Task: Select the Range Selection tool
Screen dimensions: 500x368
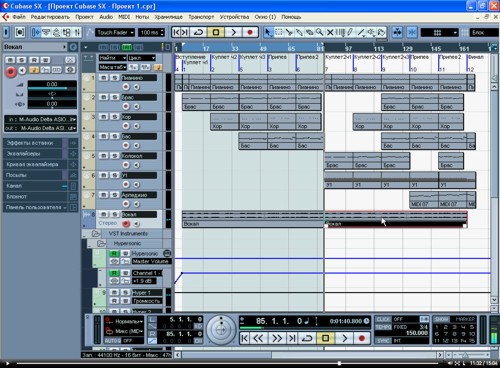Action: (x=278, y=32)
